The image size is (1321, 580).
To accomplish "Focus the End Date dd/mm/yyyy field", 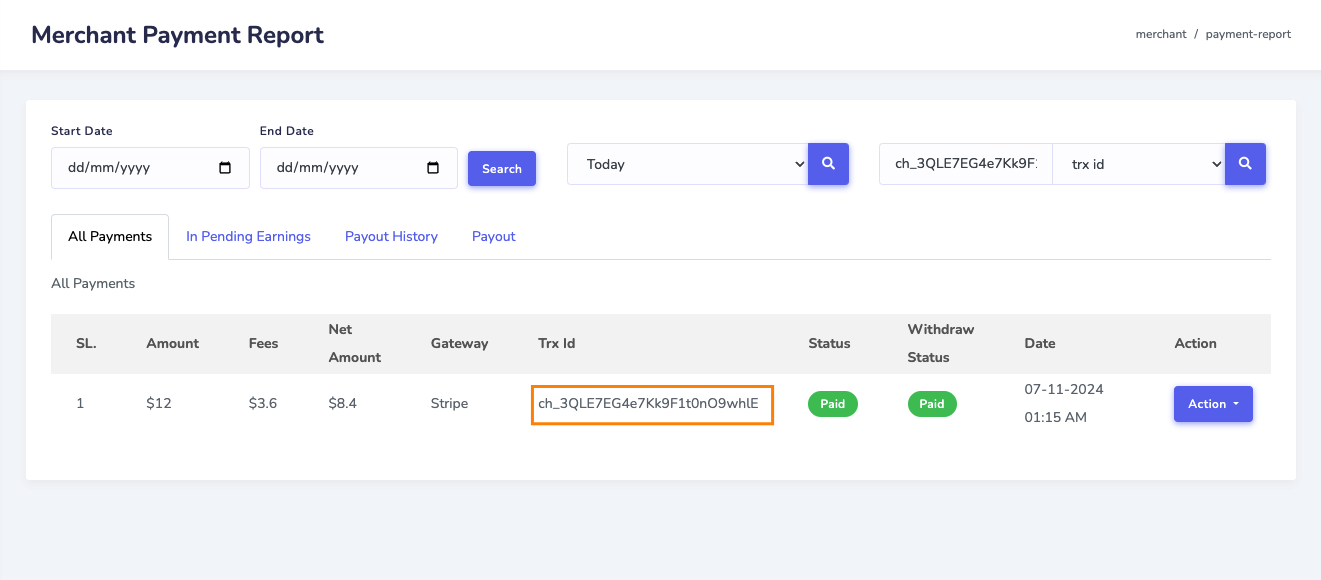I will tap(340, 168).
